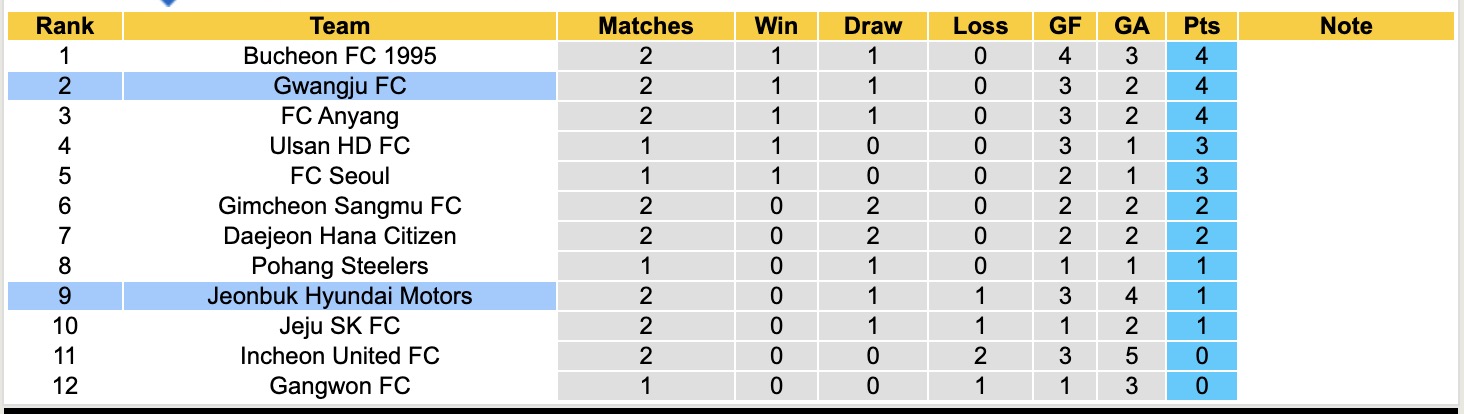Click Incheon United FC team name
Image resolution: width=1464 pixels, height=414 pixels.
[340, 356]
